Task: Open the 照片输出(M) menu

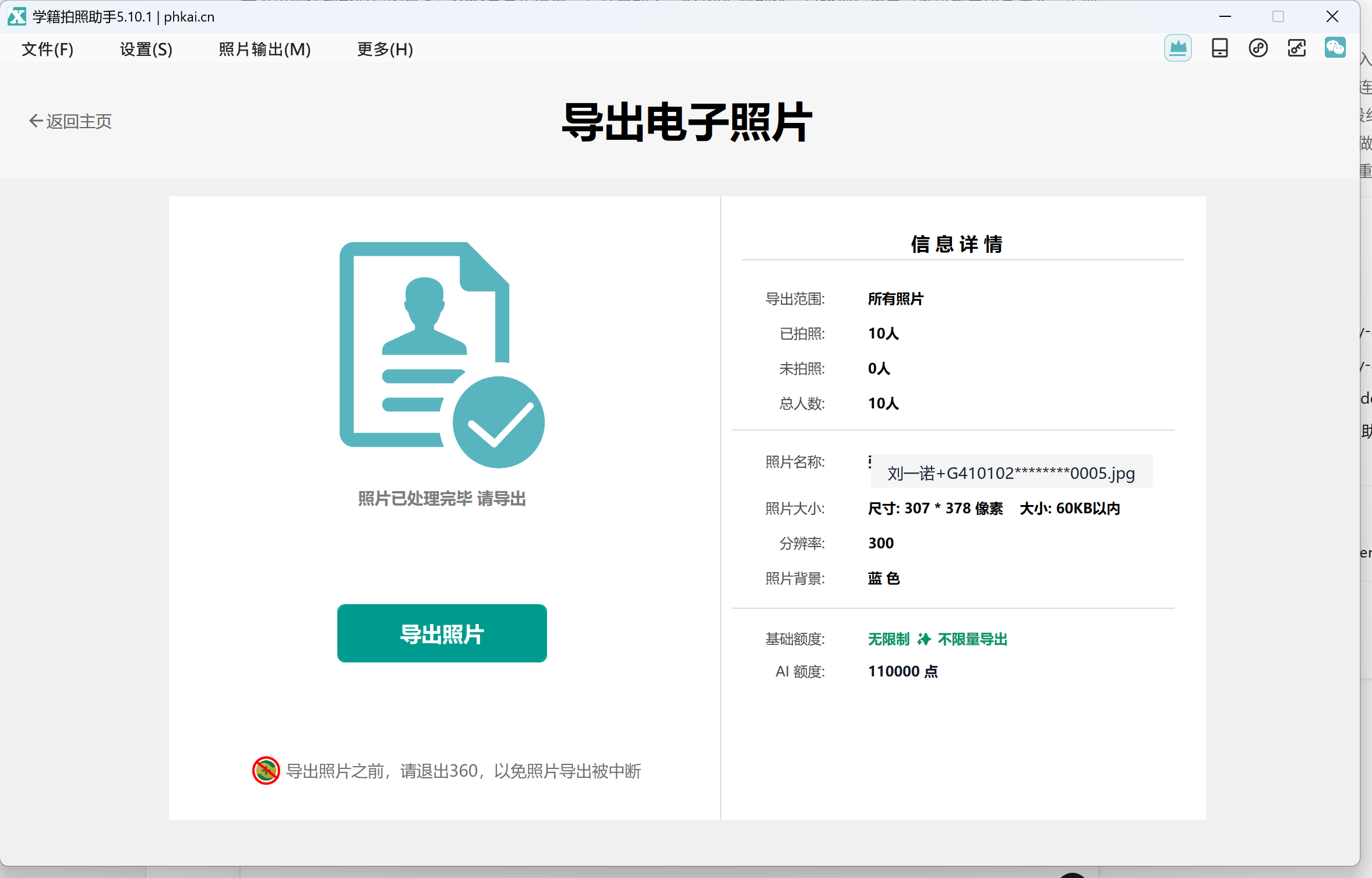Action: click(x=264, y=49)
